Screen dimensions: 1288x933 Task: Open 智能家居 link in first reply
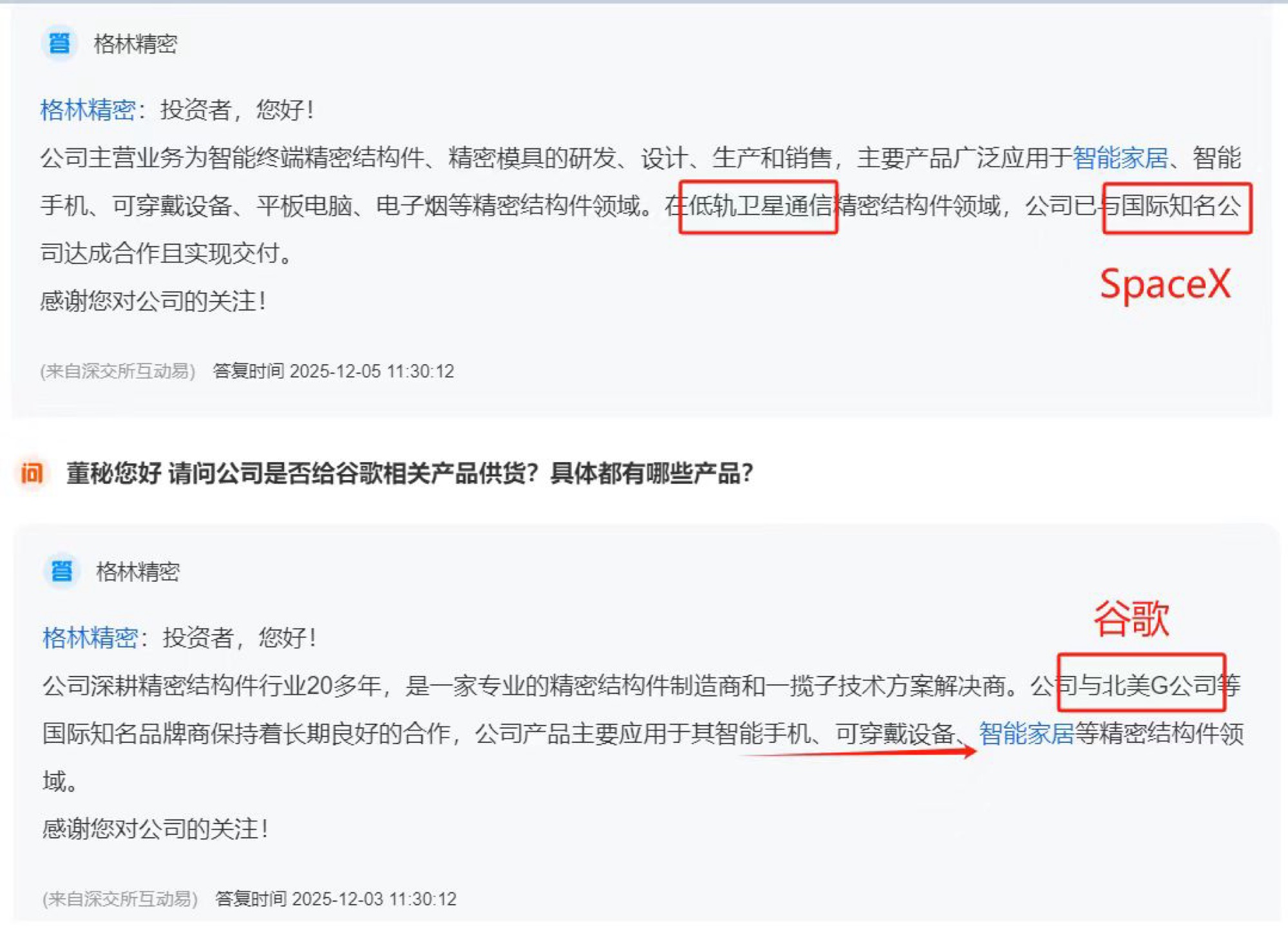pyautogui.click(x=1120, y=158)
